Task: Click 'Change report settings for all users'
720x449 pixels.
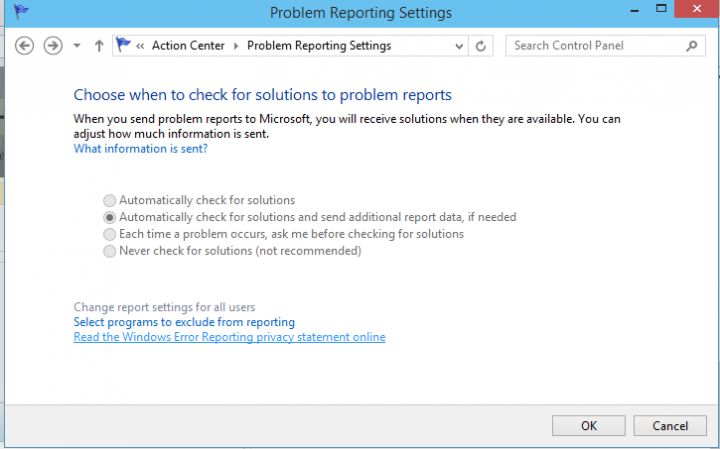Action: pyautogui.click(x=164, y=307)
